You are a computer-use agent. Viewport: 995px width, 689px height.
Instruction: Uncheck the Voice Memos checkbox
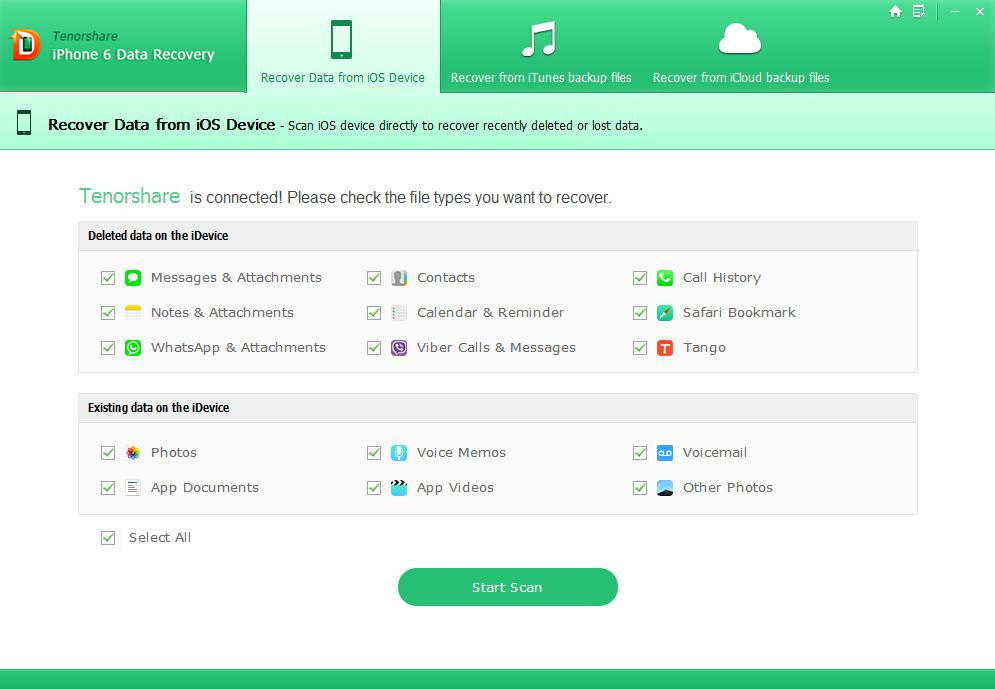[374, 452]
